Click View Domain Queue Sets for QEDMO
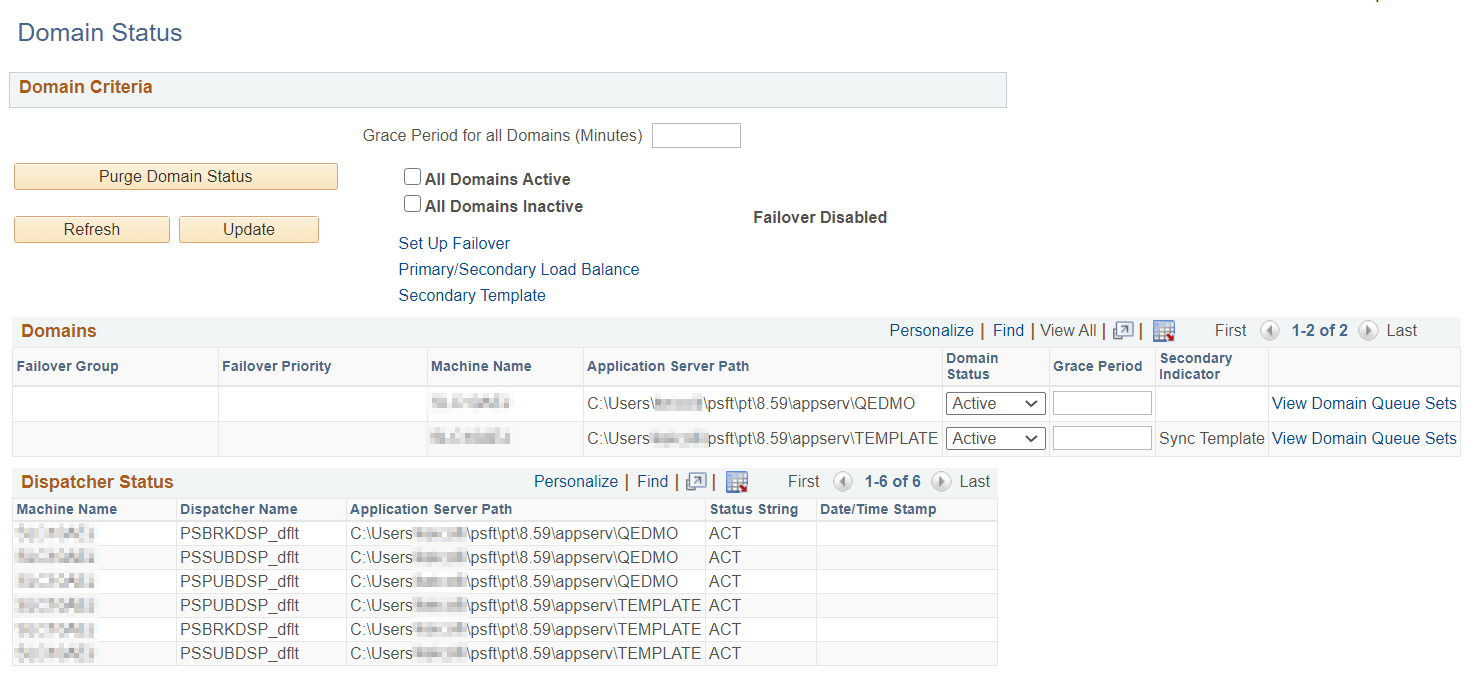 coord(1364,403)
